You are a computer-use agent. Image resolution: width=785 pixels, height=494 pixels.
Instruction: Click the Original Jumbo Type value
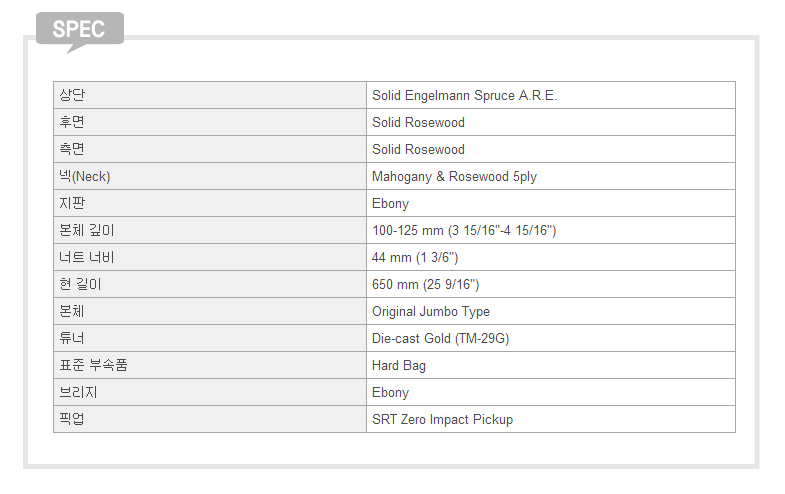[431, 312]
